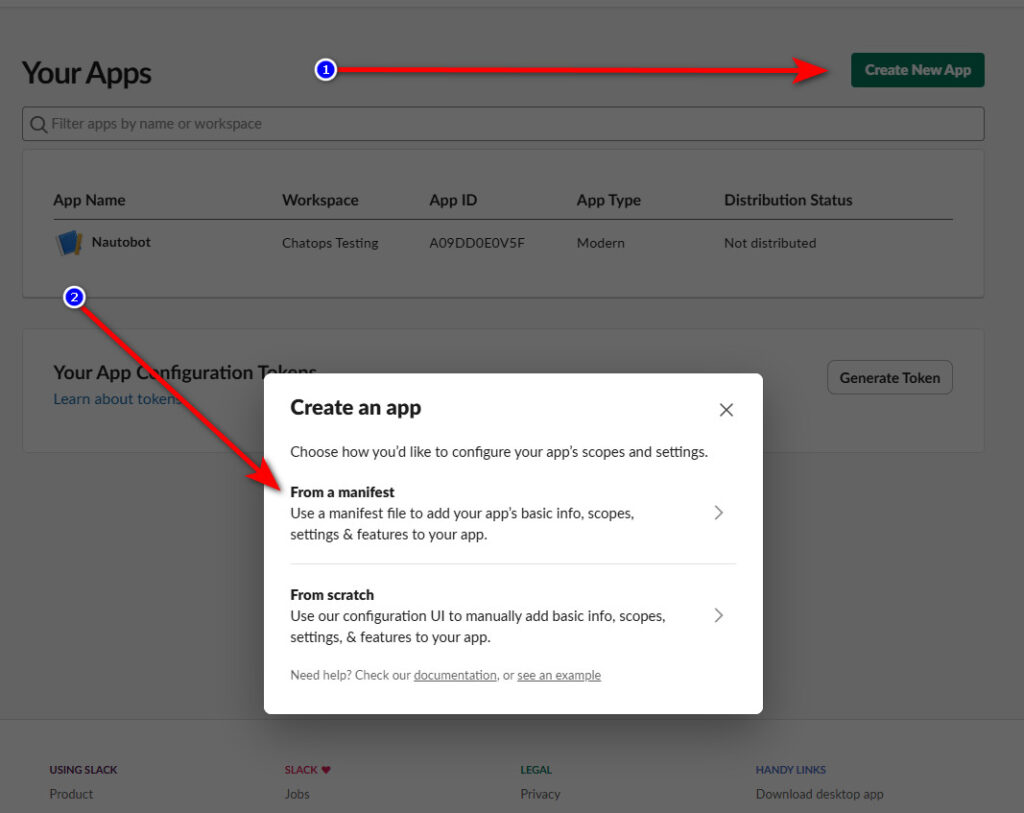This screenshot has height=813, width=1024.
Task: Click the App ID column header
Action: (x=453, y=200)
